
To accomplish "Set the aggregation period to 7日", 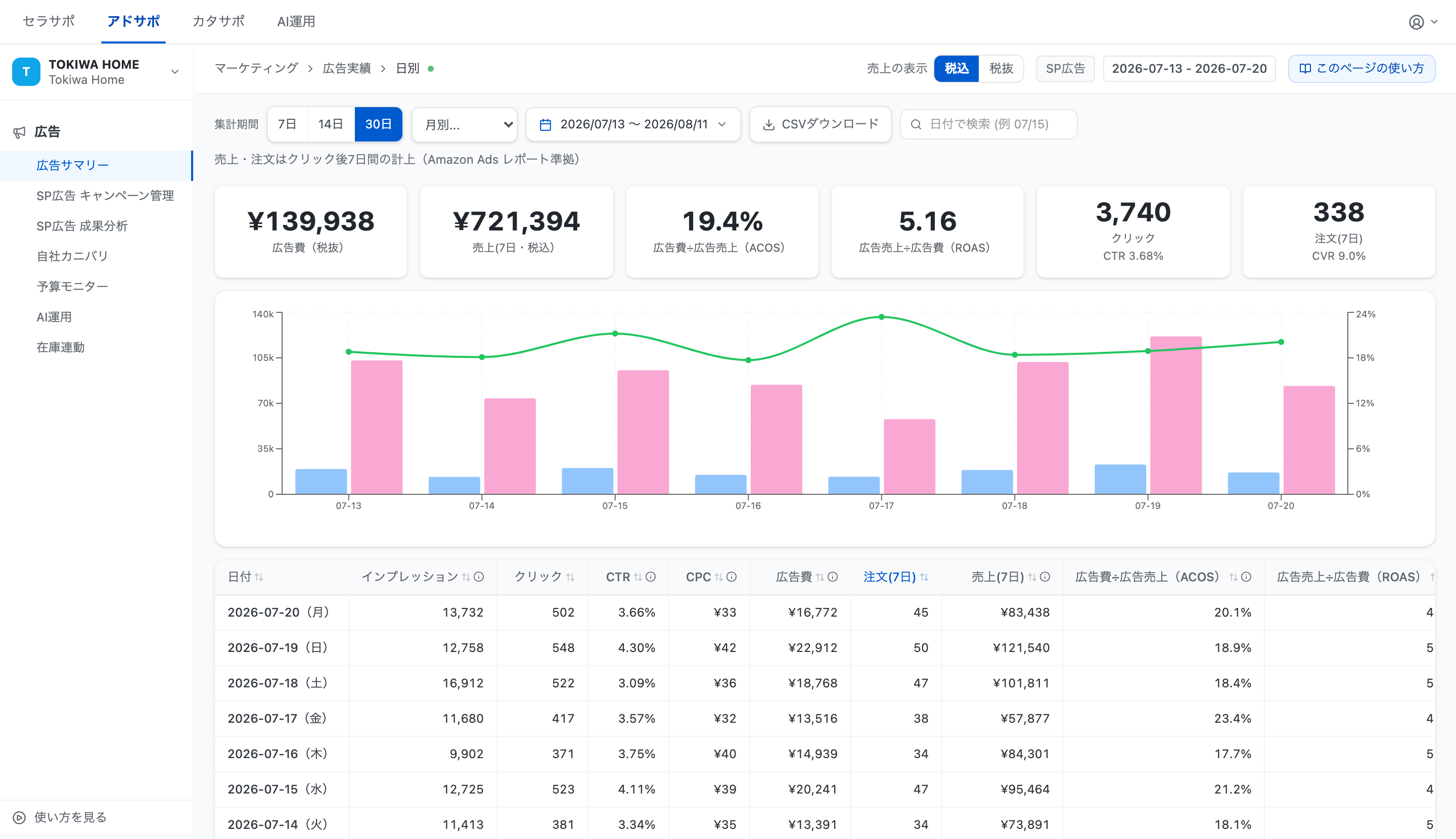I will click(287, 124).
